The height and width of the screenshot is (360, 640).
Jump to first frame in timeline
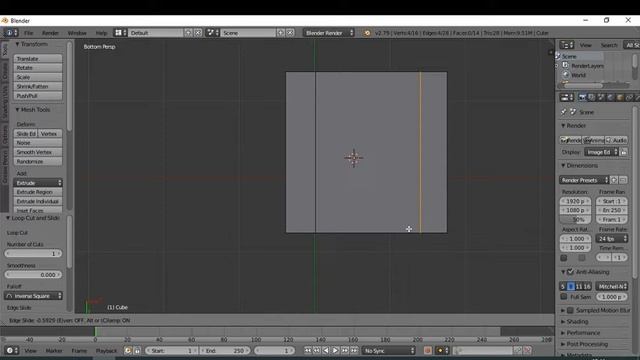tap(308, 350)
